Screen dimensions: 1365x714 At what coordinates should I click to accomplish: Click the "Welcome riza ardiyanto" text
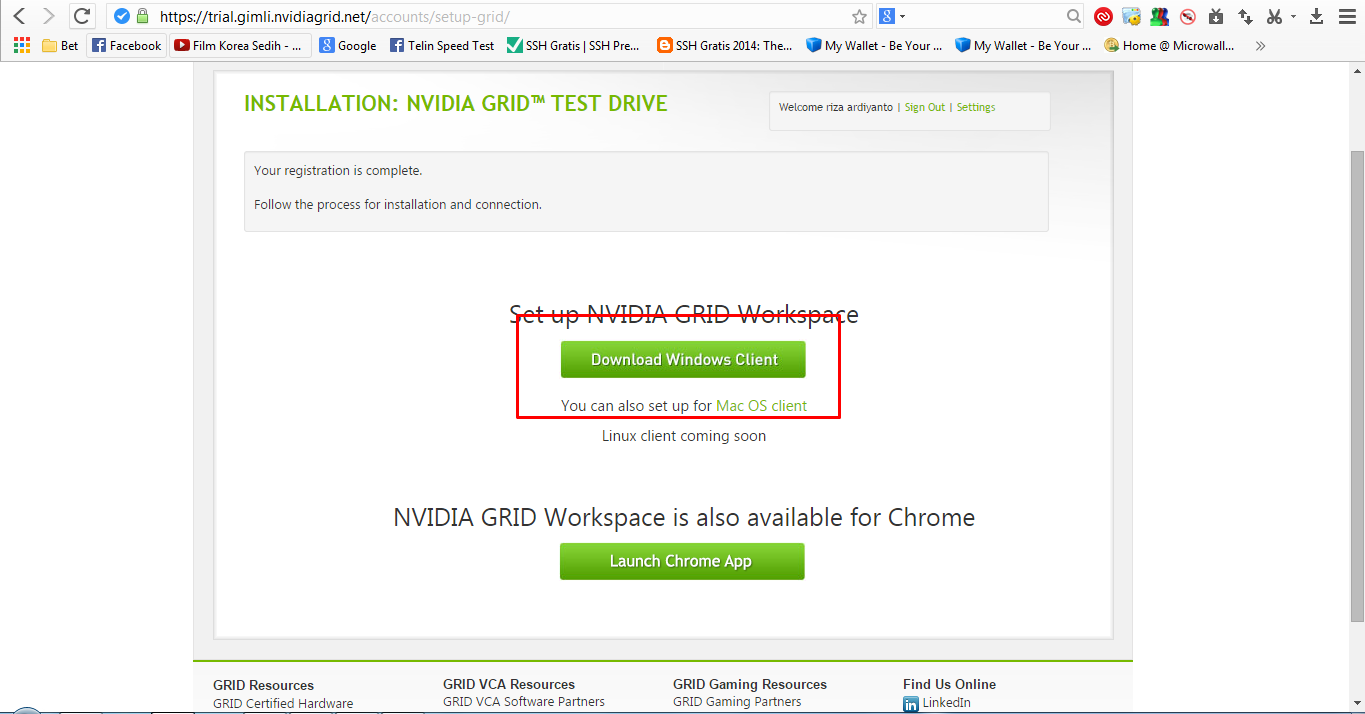(836, 107)
